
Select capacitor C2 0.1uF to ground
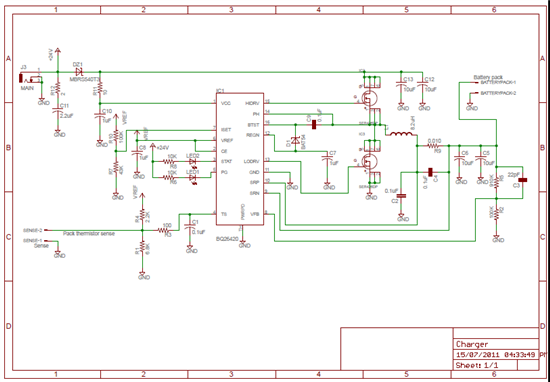pos(401,195)
